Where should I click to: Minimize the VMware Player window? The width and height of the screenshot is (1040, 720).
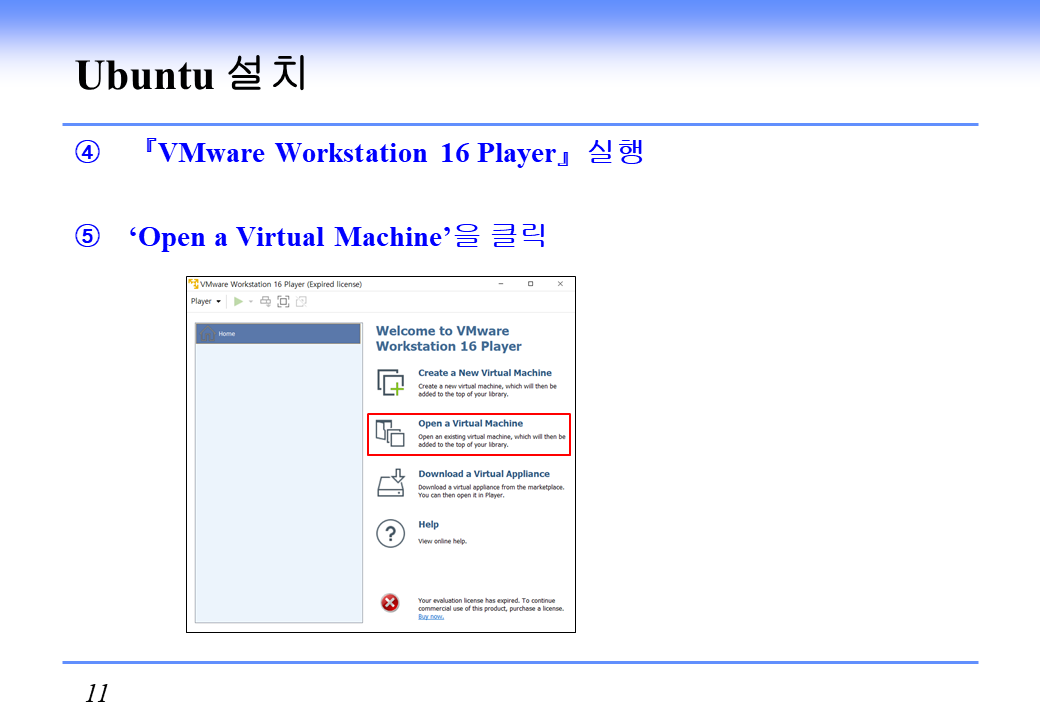[501, 284]
